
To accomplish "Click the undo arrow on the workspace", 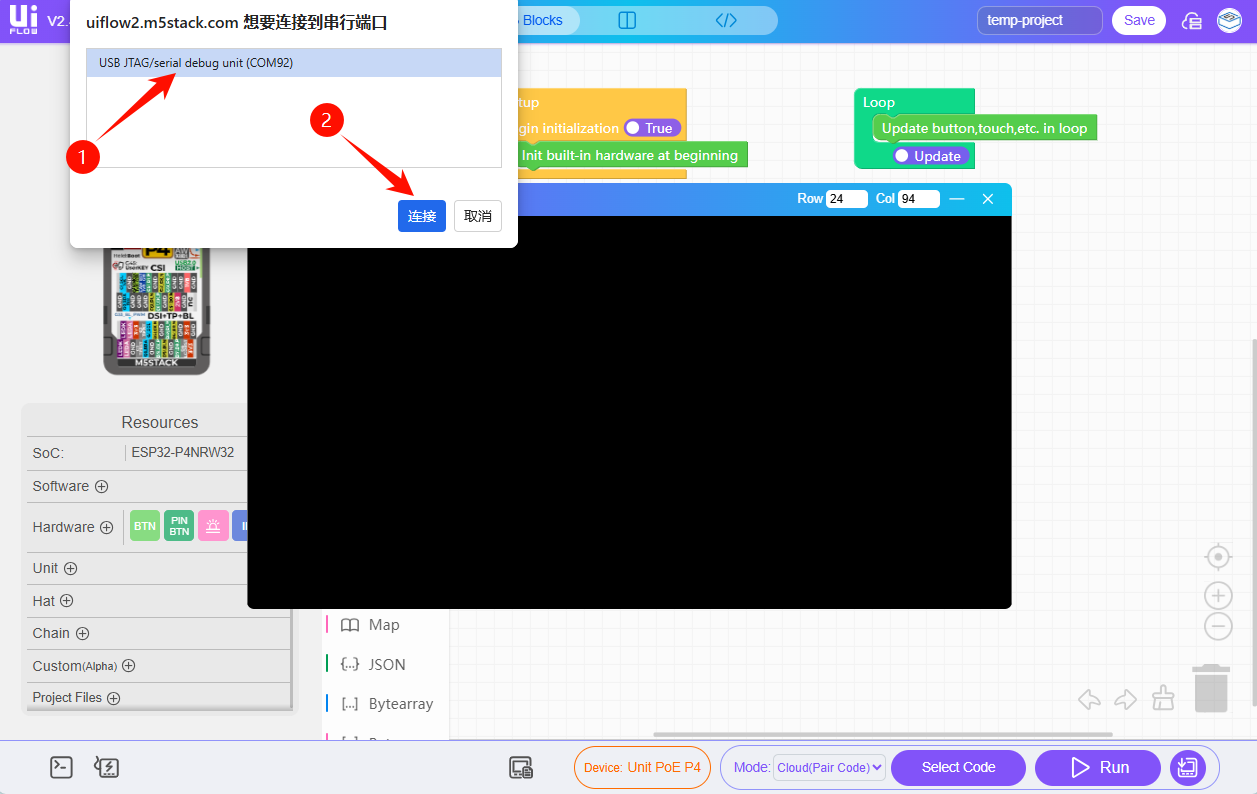I will point(1089,699).
